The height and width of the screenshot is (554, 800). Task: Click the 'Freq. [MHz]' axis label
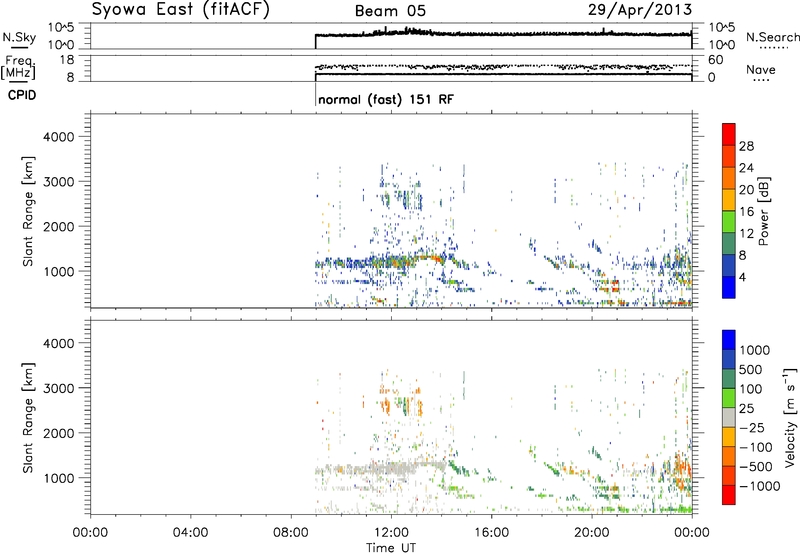click(x=19, y=67)
